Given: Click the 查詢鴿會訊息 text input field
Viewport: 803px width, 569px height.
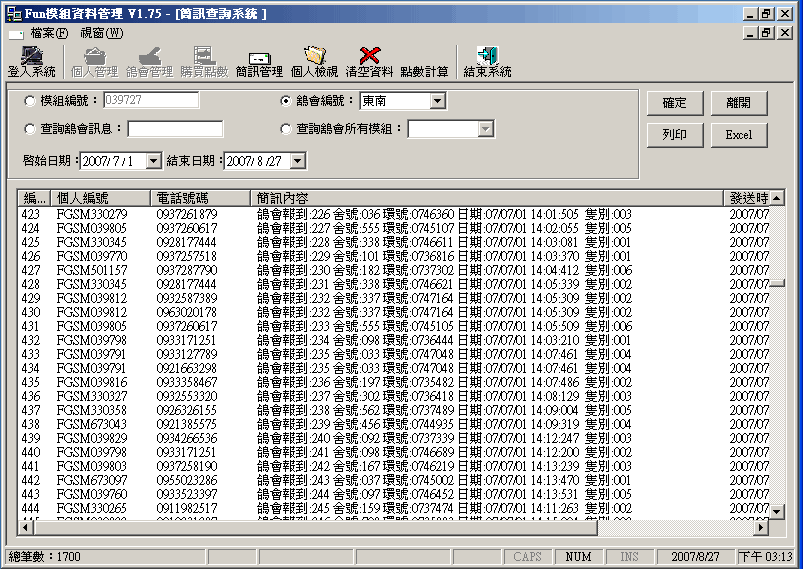Looking at the screenshot, I should [174, 129].
